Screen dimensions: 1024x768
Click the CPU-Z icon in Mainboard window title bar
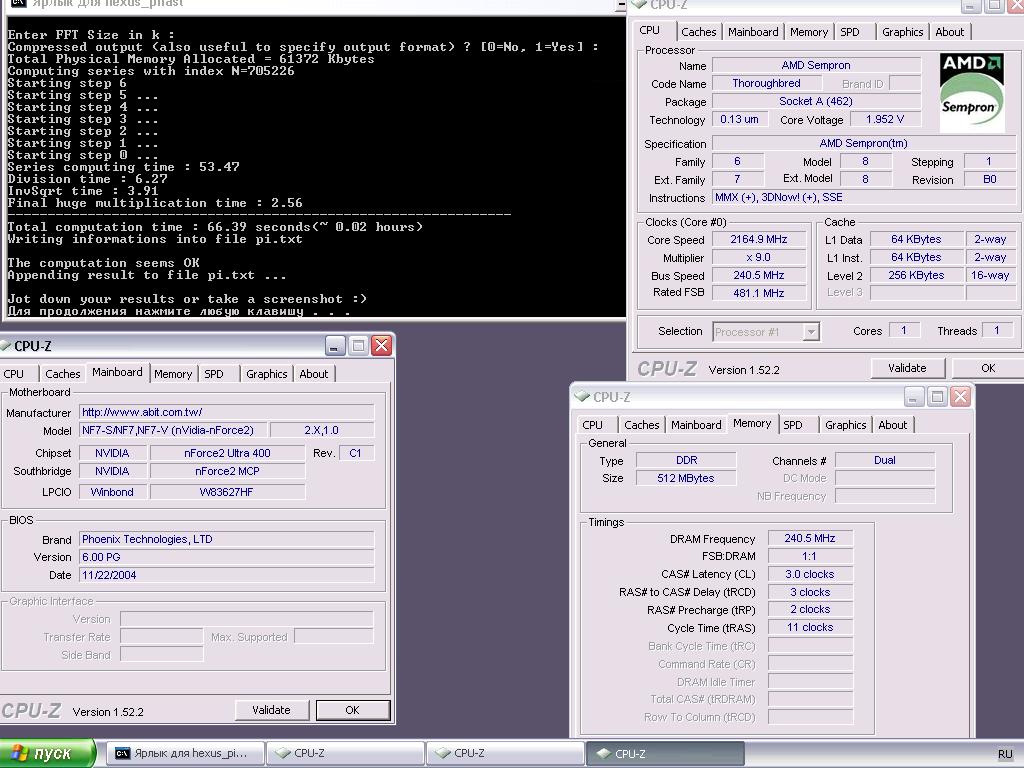6,345
